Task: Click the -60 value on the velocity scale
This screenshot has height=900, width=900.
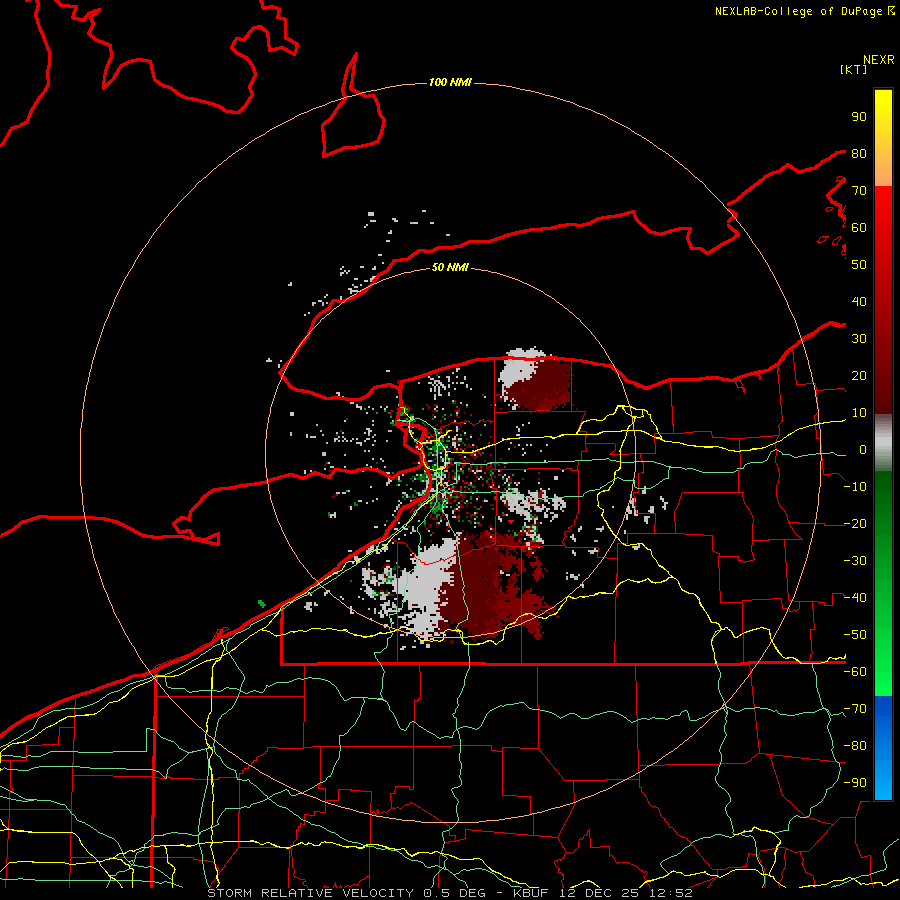Action: [x=855, y=672]
